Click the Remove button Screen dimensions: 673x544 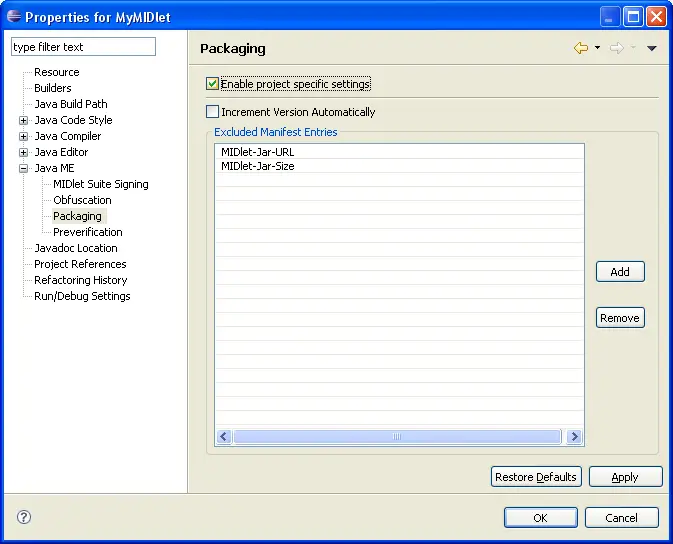click(620, 318)
